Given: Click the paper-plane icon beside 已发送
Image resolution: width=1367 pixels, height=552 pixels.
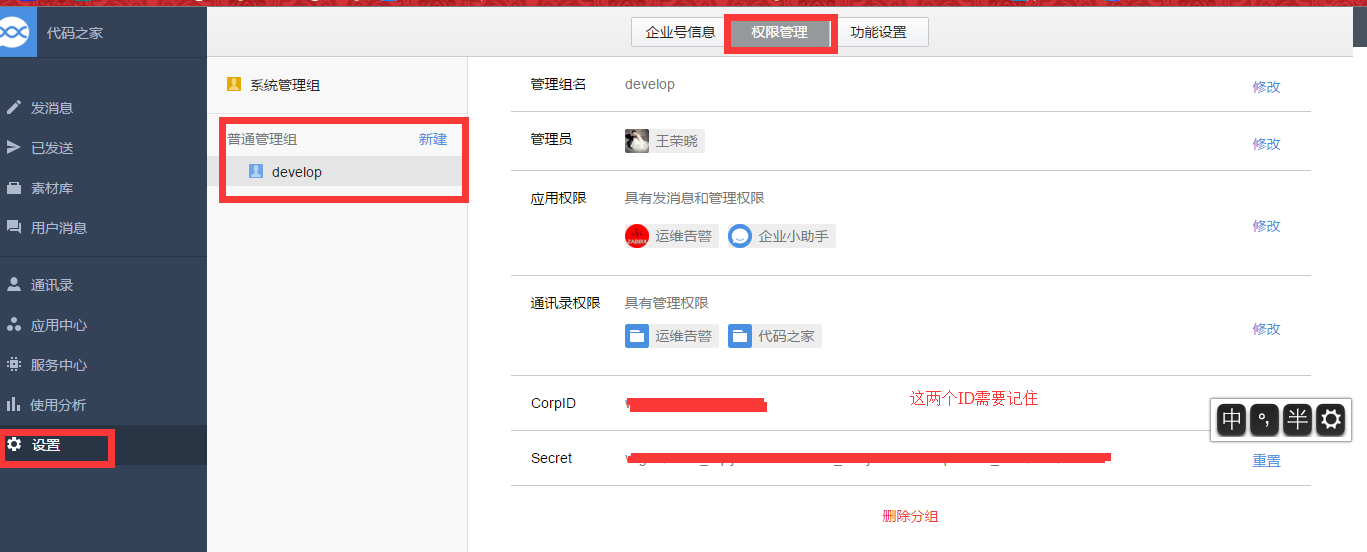Looking at the screenshot, I should tap(14, 147).
